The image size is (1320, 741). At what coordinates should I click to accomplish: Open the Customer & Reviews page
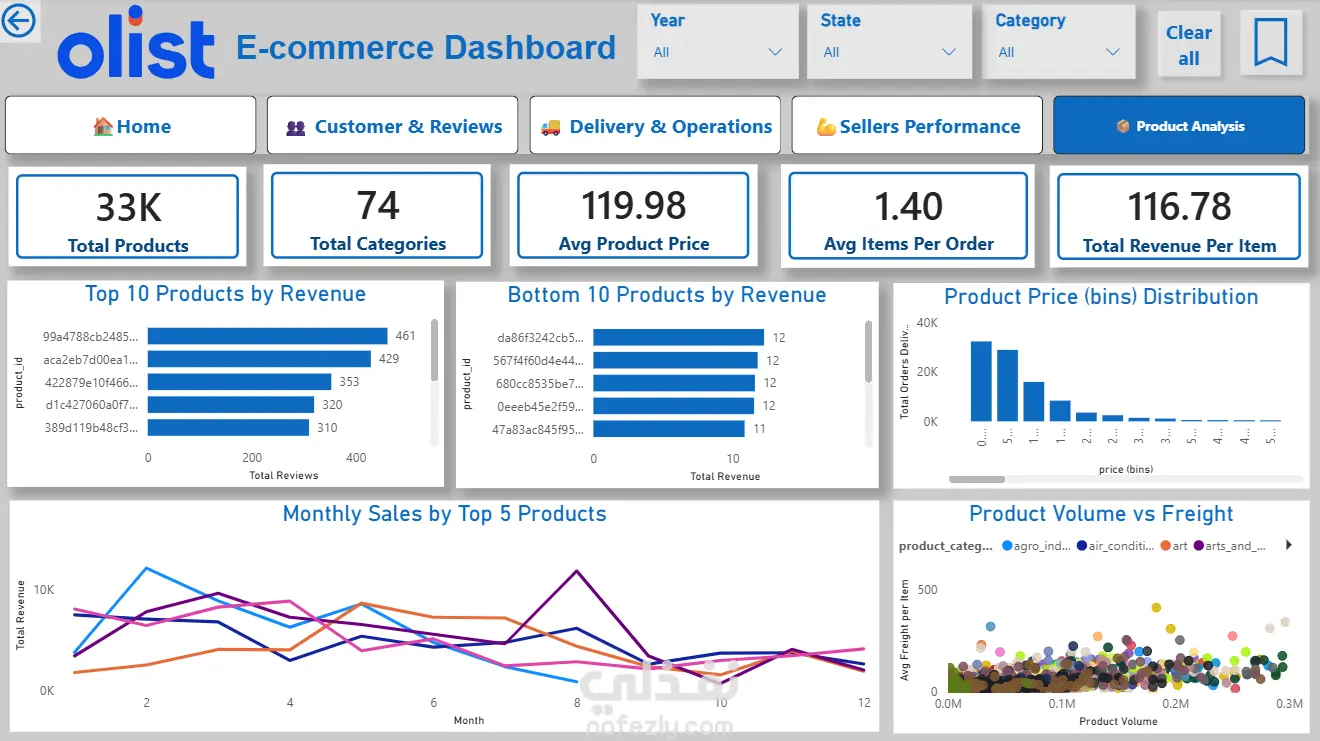[x=392, y=125]
